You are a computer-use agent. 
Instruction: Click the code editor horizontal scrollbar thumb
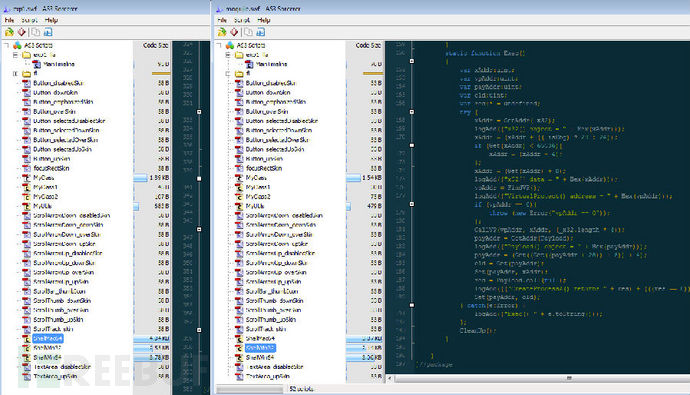(x=542, y=378)
